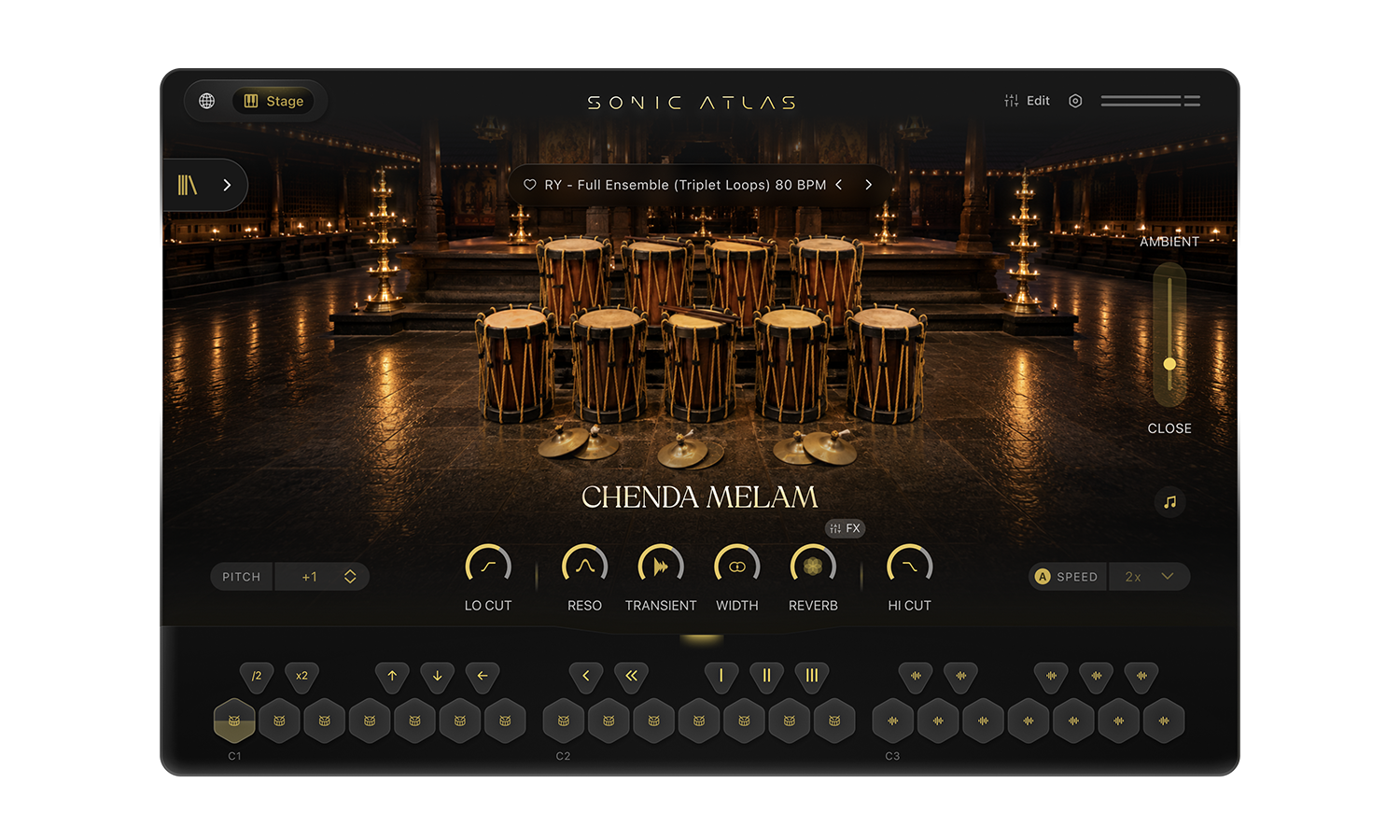Open the hexagonal settings icon
The height and width of the screenshot is (840, 1400).
(x=1075, y=101)
